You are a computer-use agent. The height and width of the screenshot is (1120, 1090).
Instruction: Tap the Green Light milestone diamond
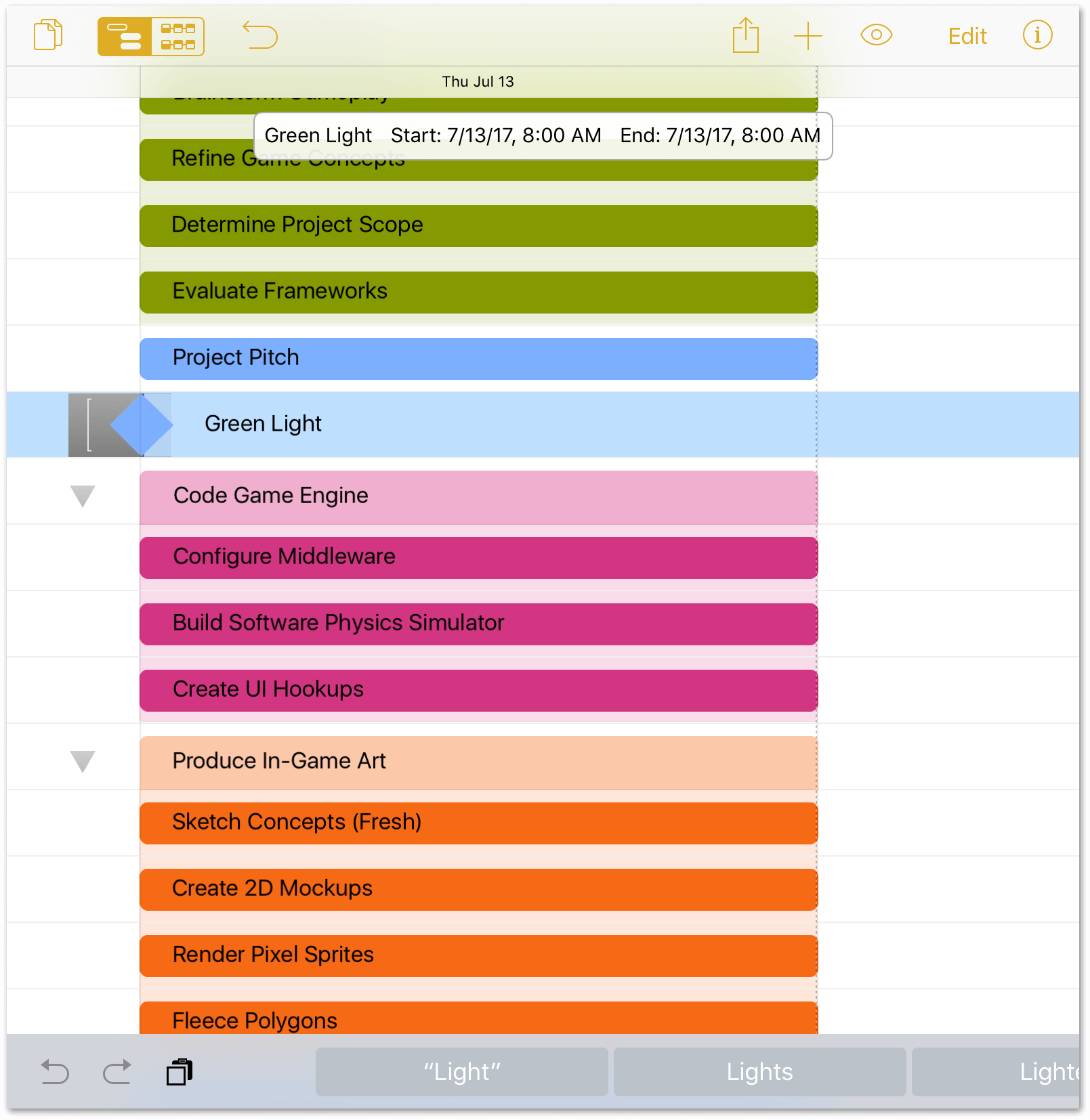[x=141, y=425]
